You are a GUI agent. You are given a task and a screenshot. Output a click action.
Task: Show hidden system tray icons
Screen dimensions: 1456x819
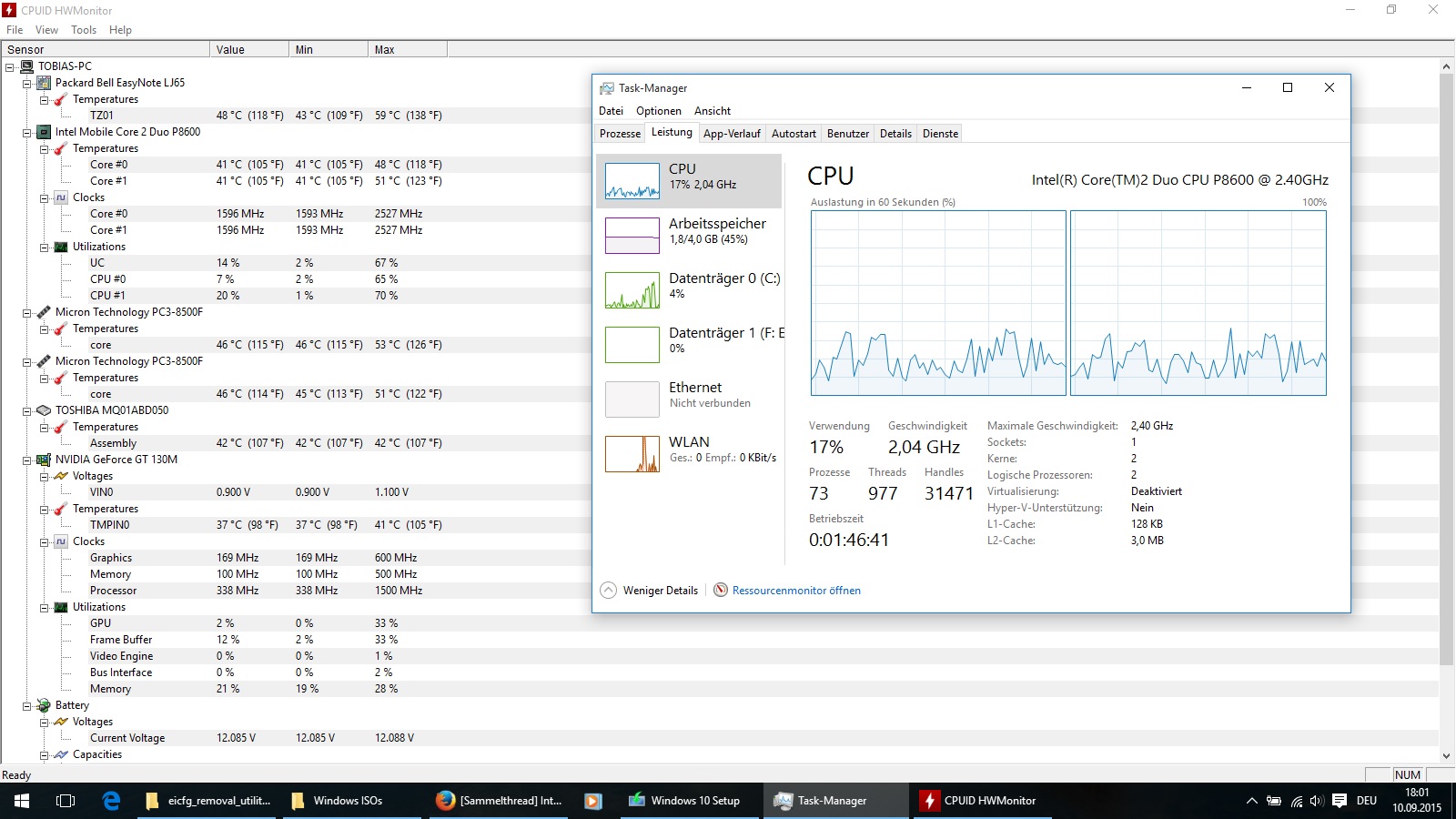[x=1252, y=801]
